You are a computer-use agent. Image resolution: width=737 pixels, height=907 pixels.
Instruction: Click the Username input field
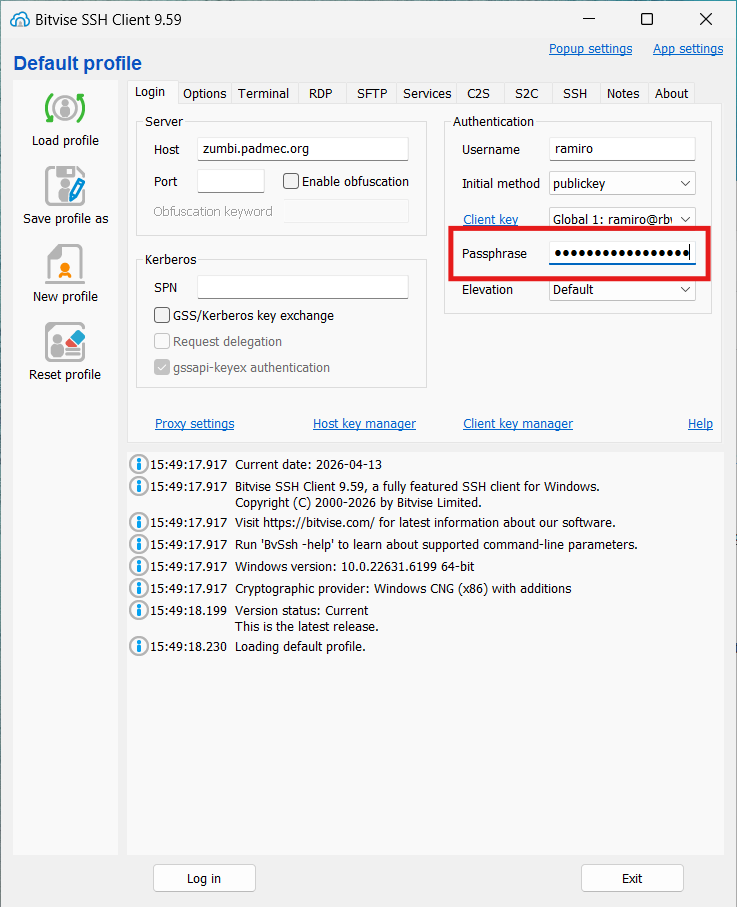622,149
